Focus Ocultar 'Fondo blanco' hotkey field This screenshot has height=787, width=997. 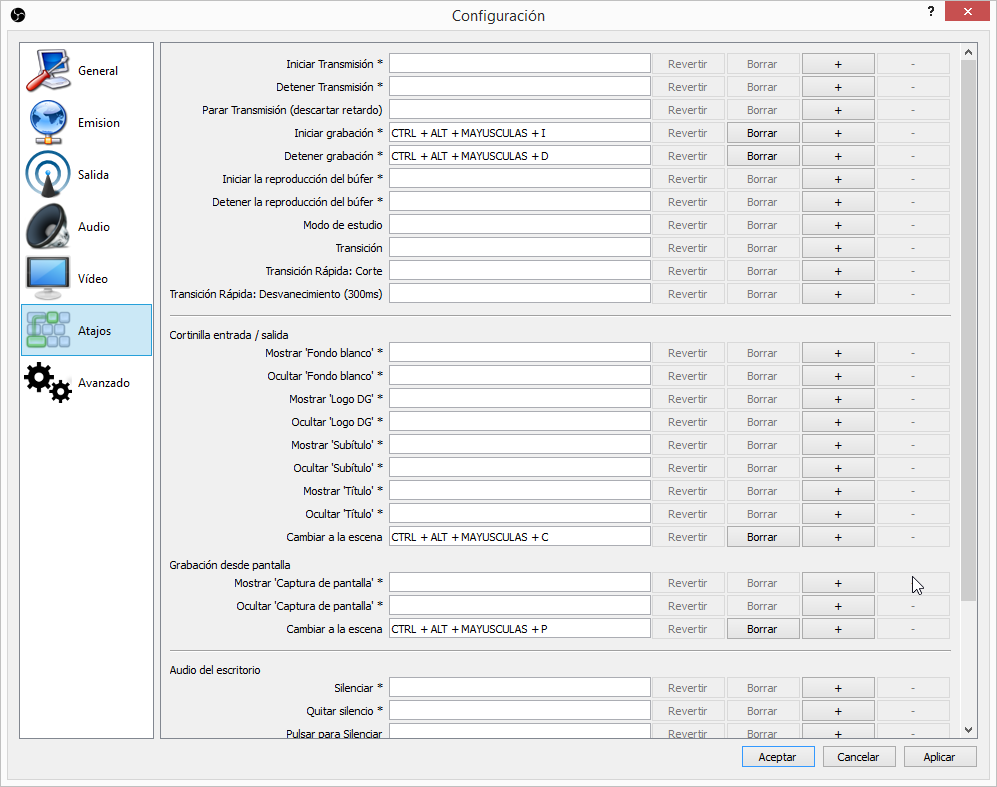(x=519, y=375)
